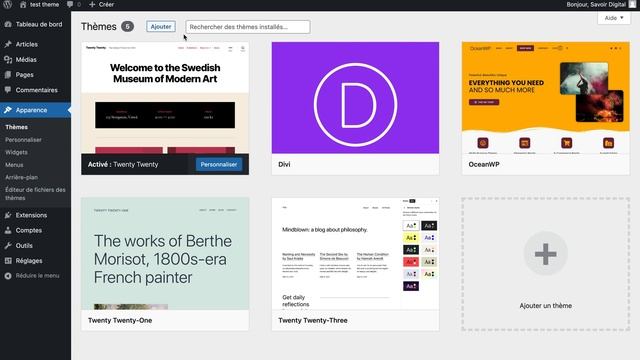The height and width of the screenshot is (360, 640).
Task: Click the Réglages settings icon
Action: (8, 260)
